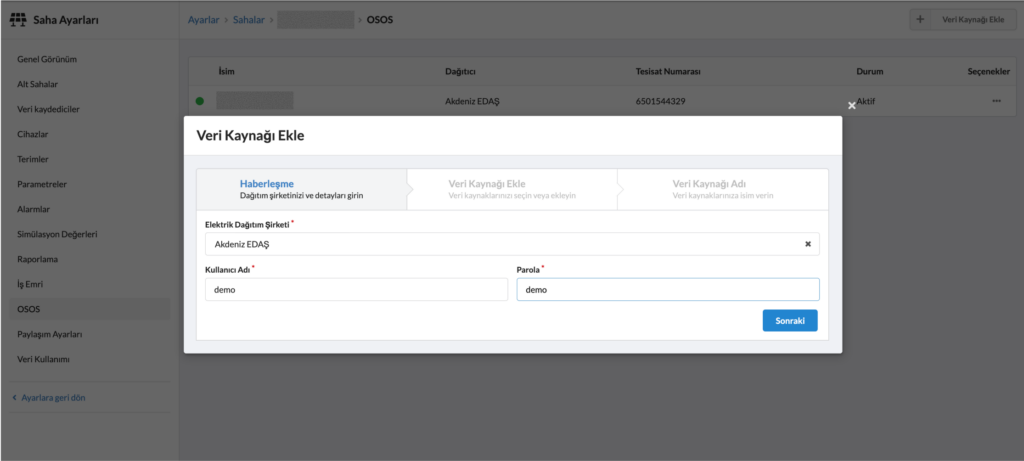The height and width of the screenshot is (461, 1024).
Task: Select the Veri Kaynağı Adı wizard step
Action: point(722,189)
